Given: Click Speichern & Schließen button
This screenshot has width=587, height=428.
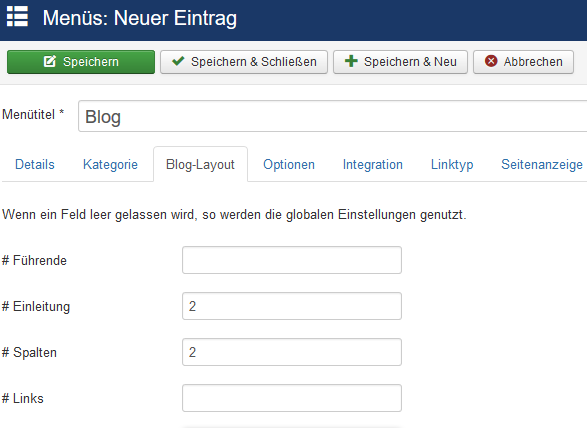Looking at the screenshot, I should (x=244, y=62).
